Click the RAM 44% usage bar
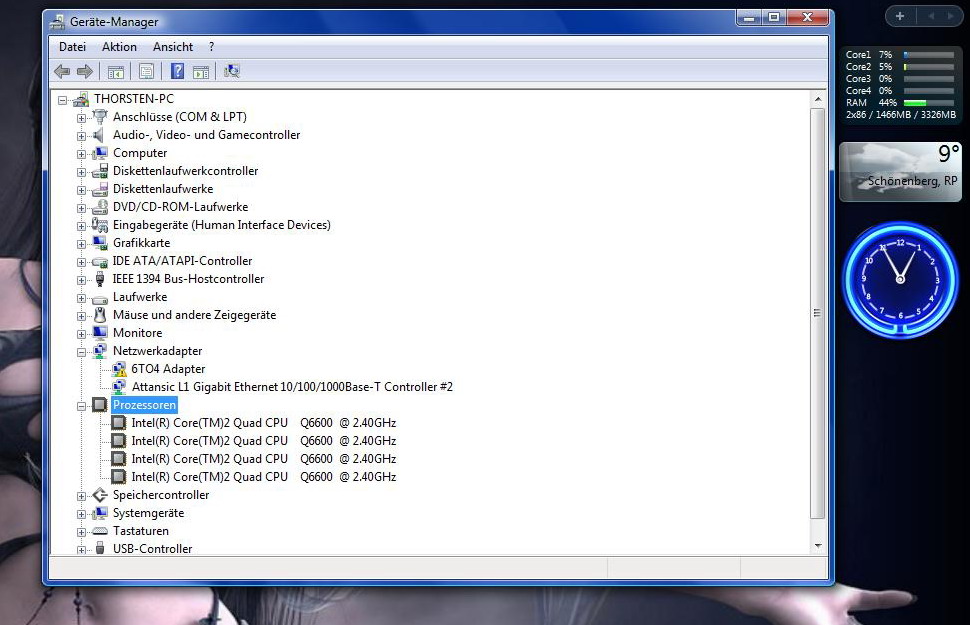The width and height of the screenshot is (970, 625). tap(929, 103)
